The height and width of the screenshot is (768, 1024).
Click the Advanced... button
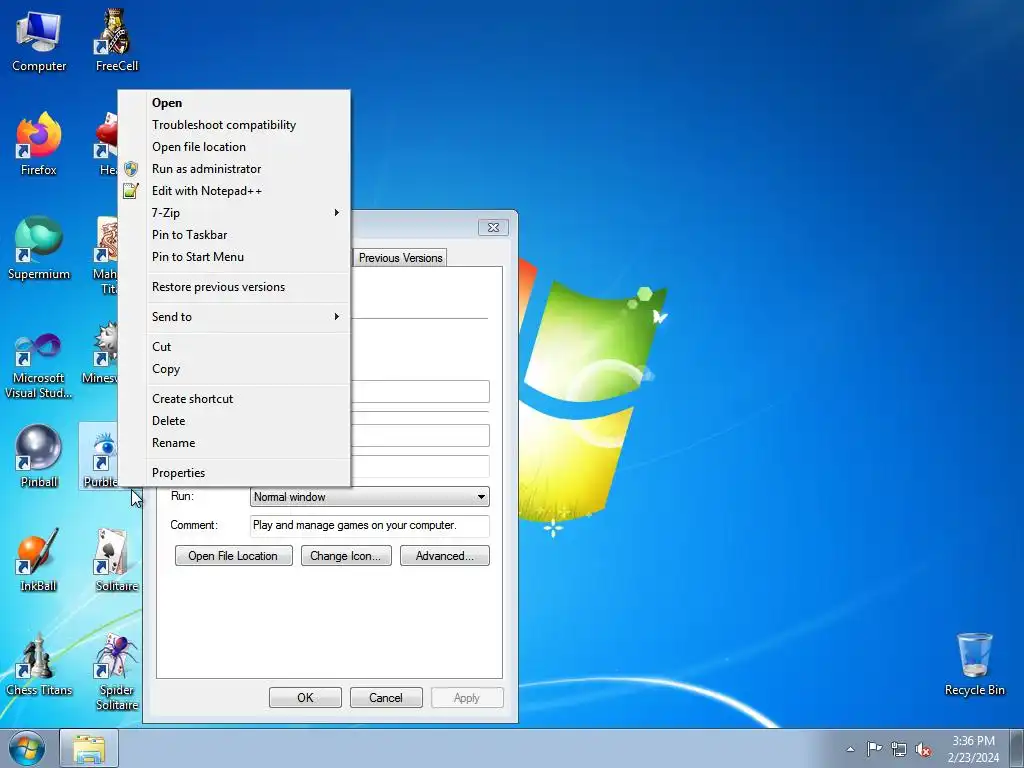445,556
